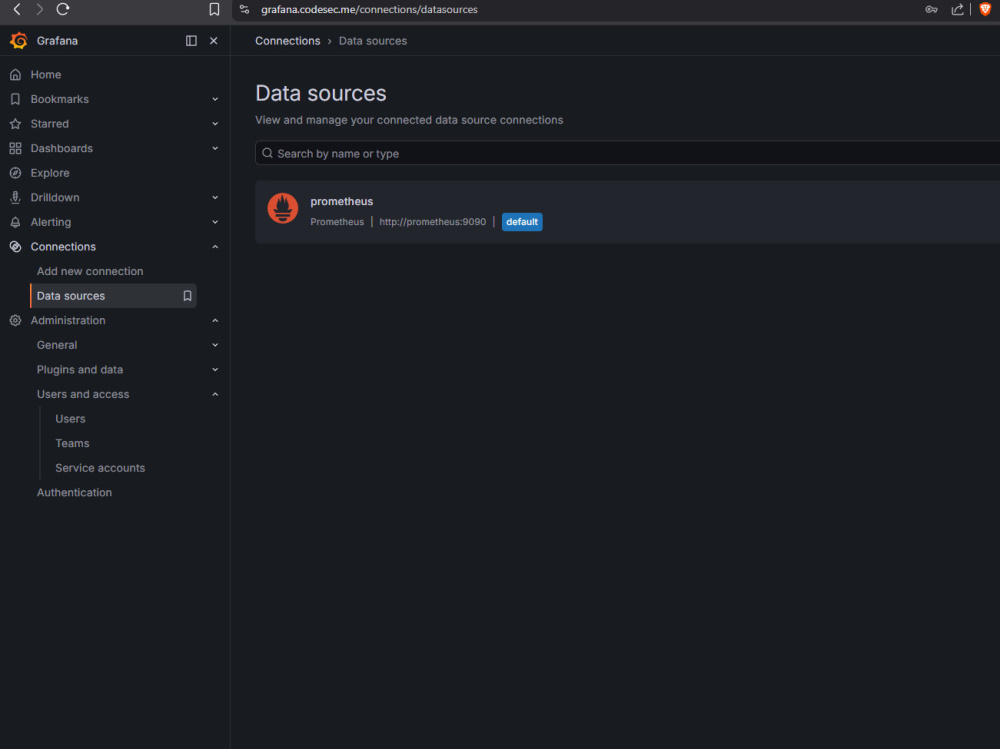Open Brave shields icon

pos(985,10)
